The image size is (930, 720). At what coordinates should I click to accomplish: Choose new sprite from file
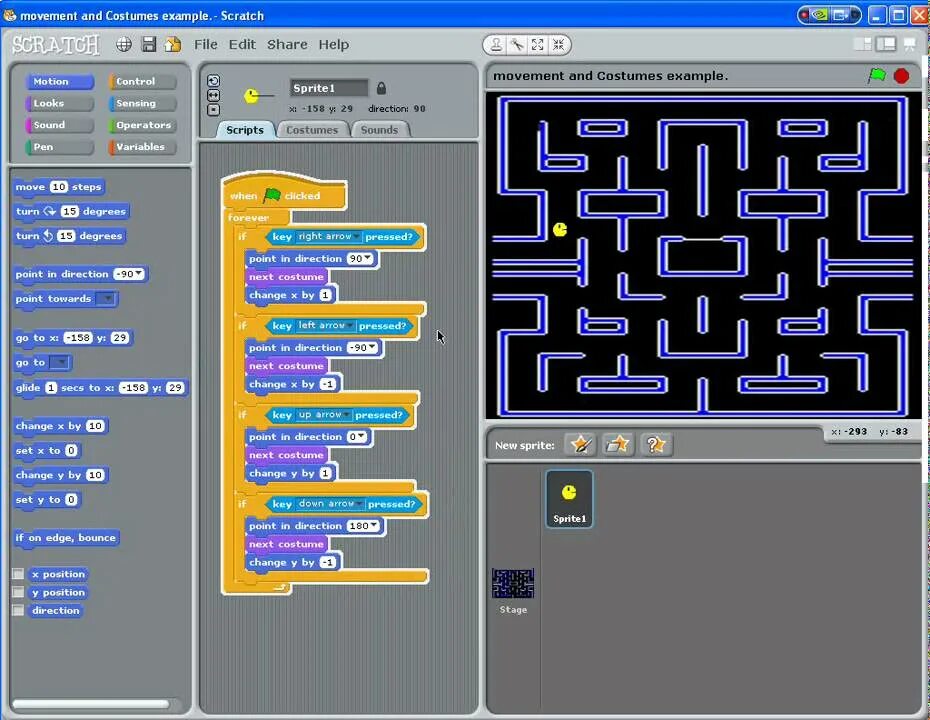click(x=617, y=444)
